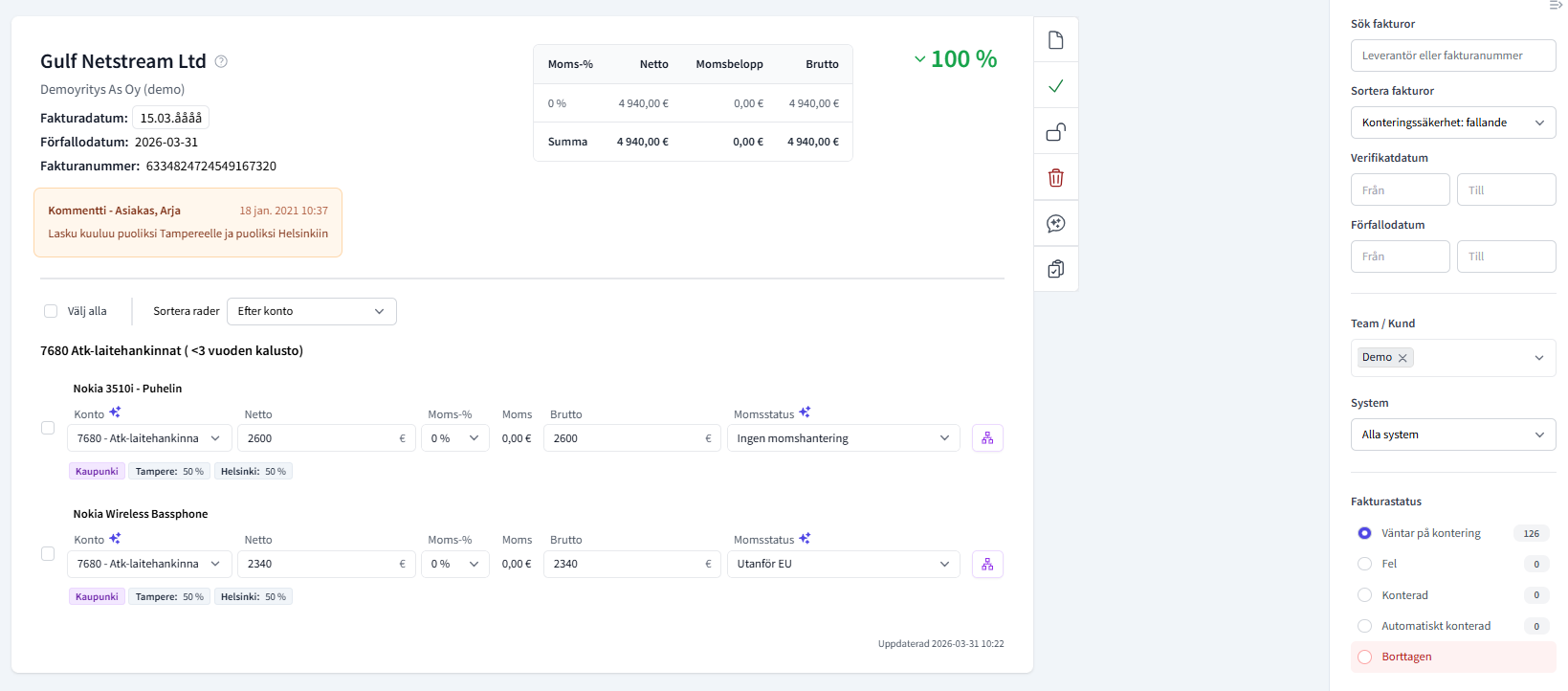Screen dimensions: 1568x691
Task: Click the Gulf Netstream Ltd supplier name
Action: [x=123, y=61]
